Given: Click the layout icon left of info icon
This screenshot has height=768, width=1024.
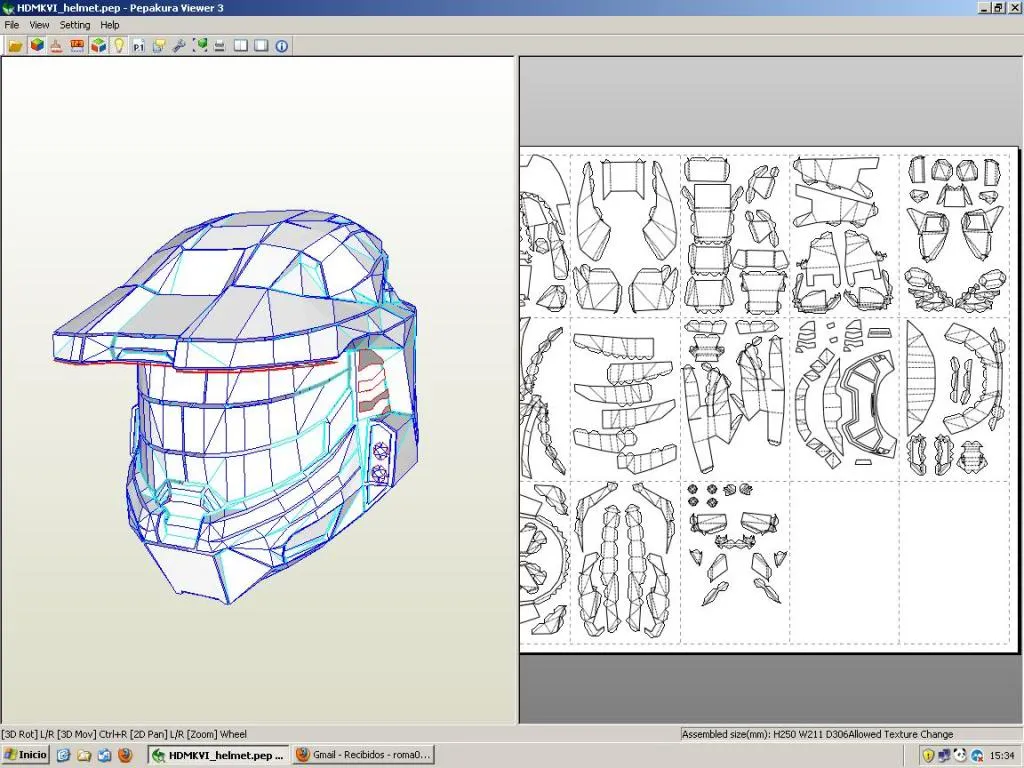Looking at the screenshot, I should tap(261, 45).
